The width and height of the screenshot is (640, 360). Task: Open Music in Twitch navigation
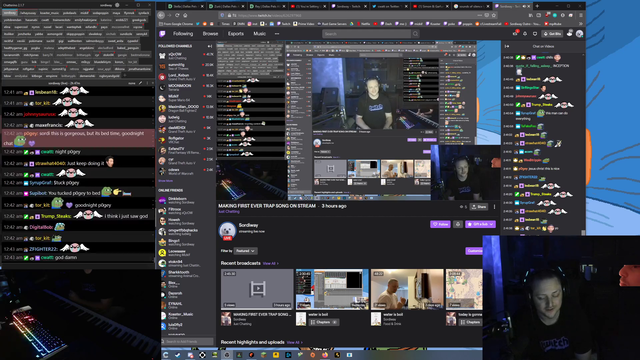tap(260, 34)
